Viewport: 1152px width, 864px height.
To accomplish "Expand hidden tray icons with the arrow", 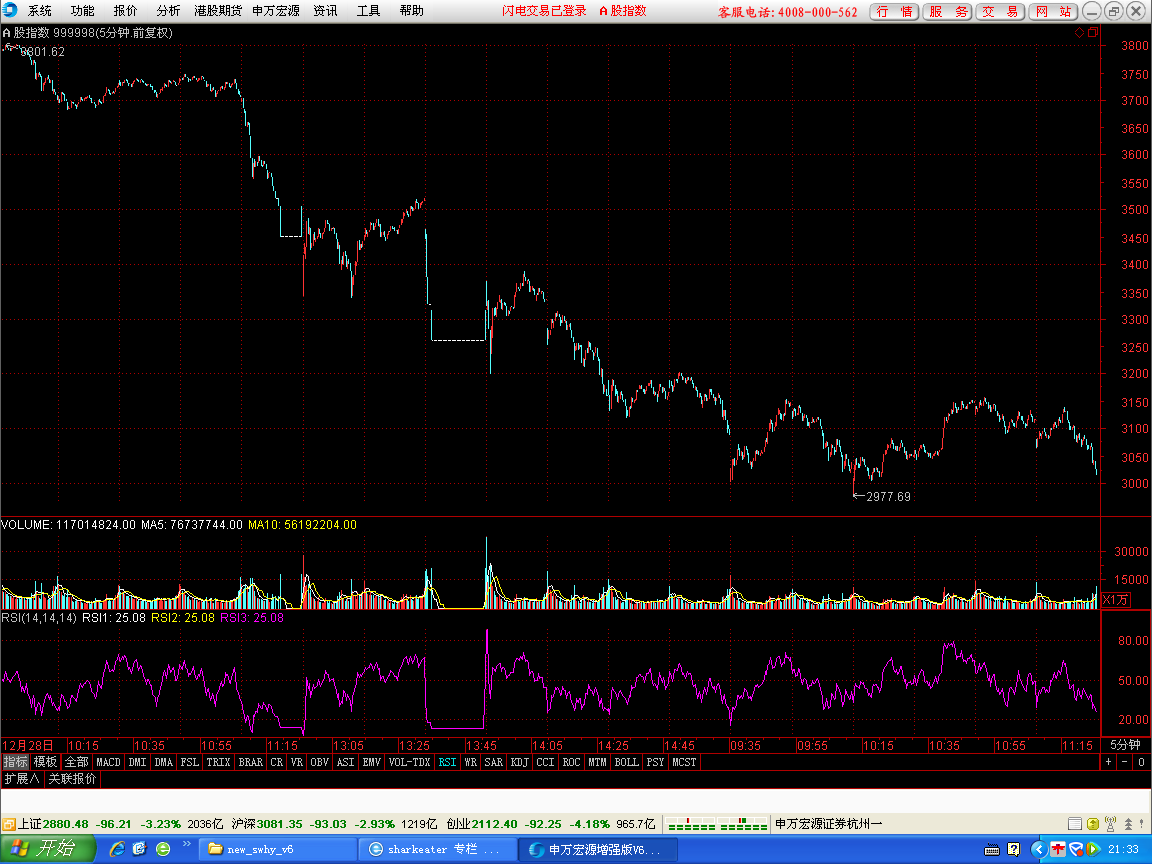I will [x=1039, y=849].
